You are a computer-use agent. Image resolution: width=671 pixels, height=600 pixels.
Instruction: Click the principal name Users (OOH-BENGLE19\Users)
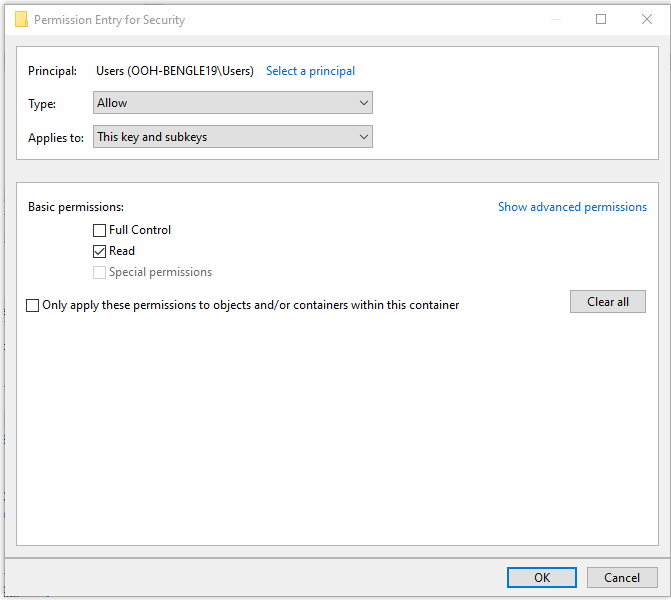175,71
